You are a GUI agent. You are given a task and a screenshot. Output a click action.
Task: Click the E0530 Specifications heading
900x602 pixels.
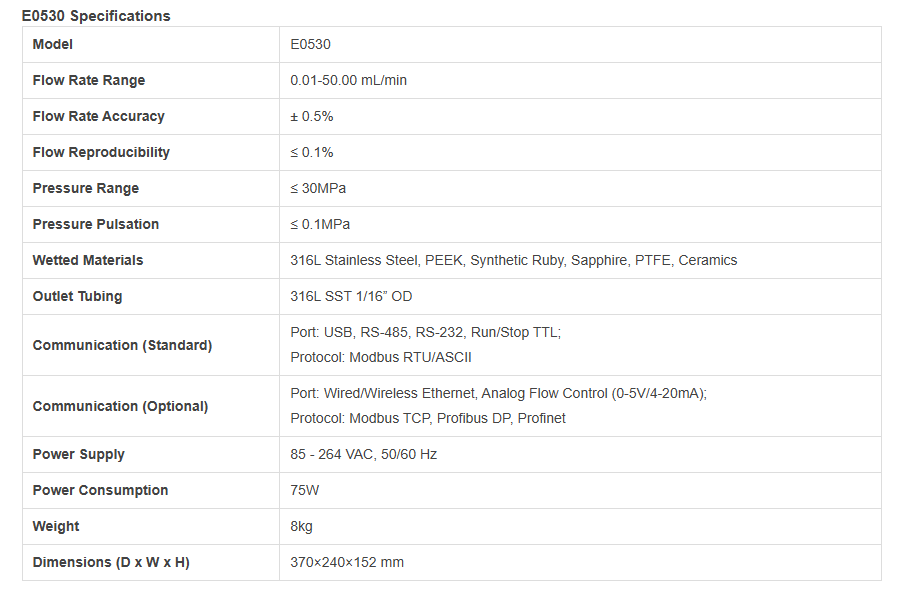[x=96, y=16]
